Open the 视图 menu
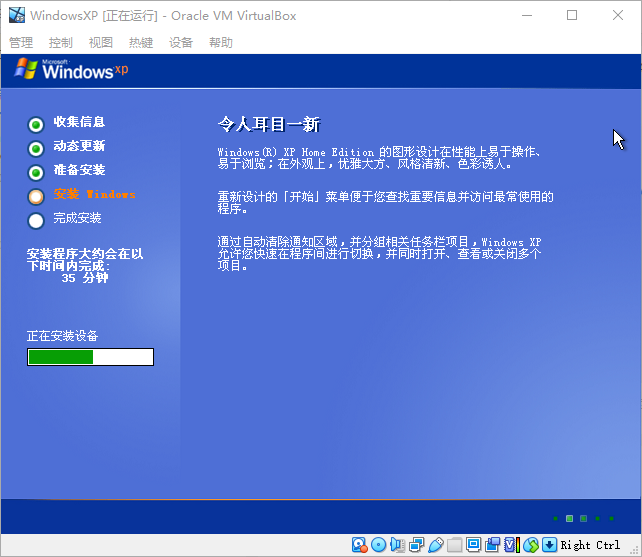Image resolution: width=642 pixels, height=557 pixels. (x=101, y=42)
